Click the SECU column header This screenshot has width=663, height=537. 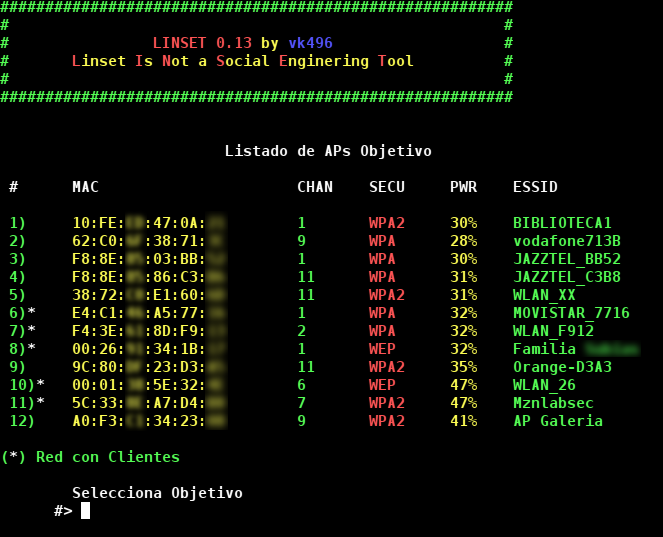point(387,187)
